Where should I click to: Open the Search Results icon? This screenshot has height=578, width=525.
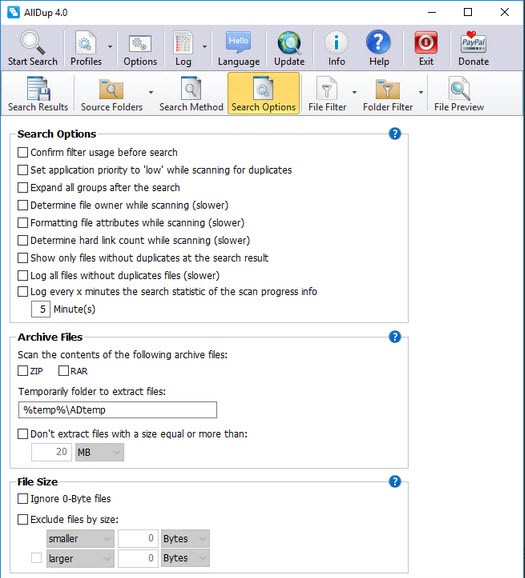(x=38, y=88)
